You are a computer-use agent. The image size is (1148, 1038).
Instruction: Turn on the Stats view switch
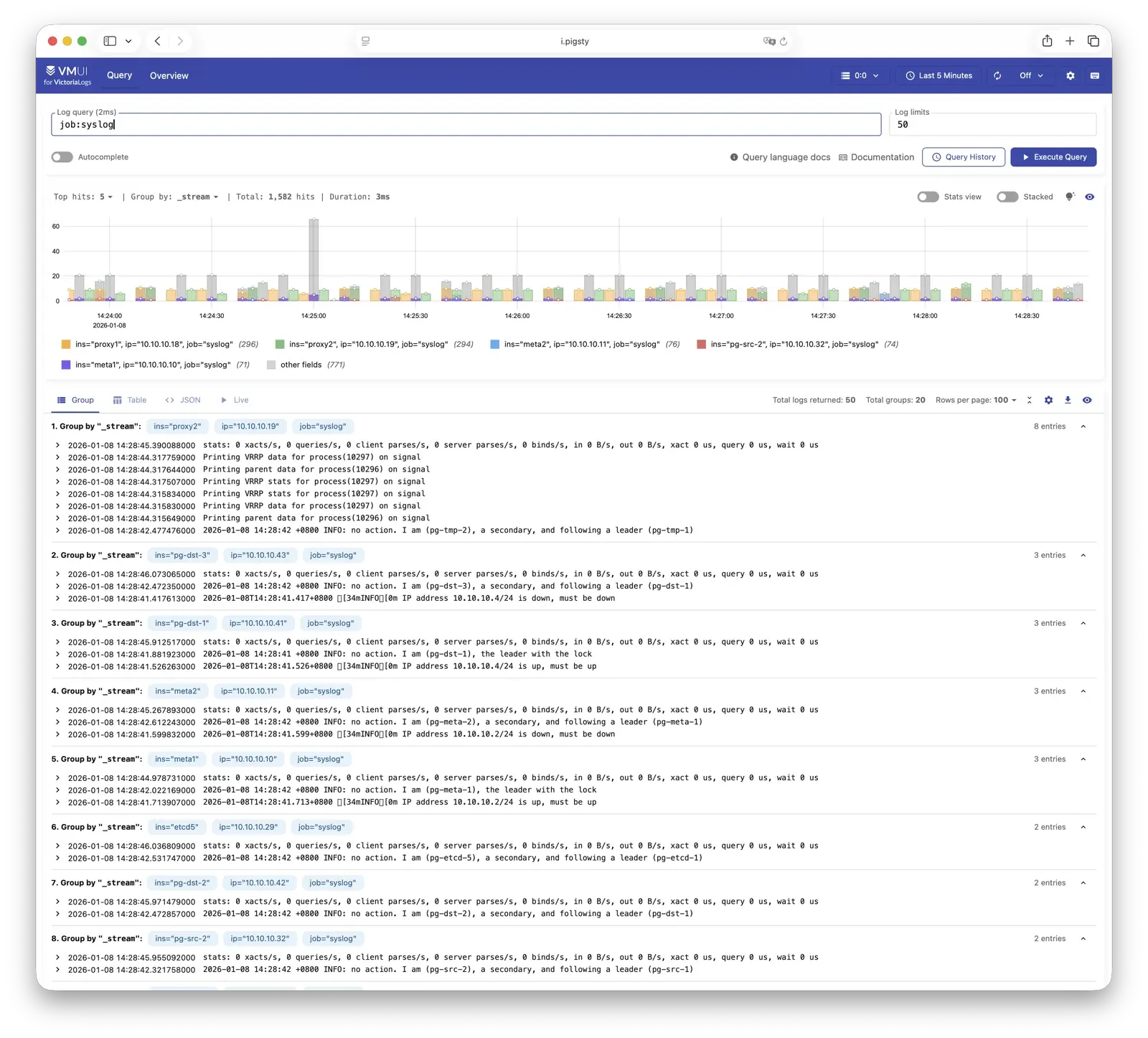click(x=928, y=197)
